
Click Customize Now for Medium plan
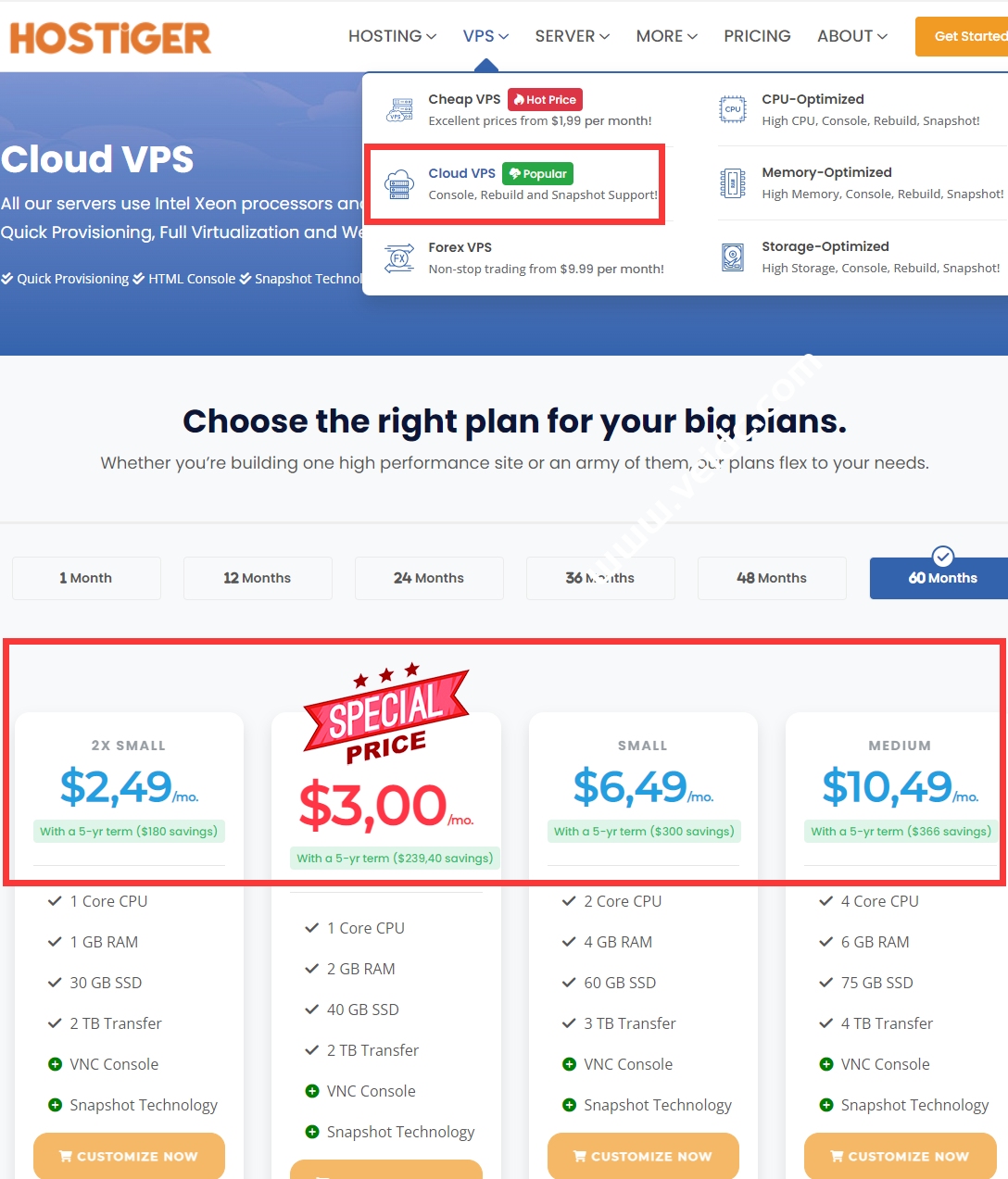coord(900,1156)
